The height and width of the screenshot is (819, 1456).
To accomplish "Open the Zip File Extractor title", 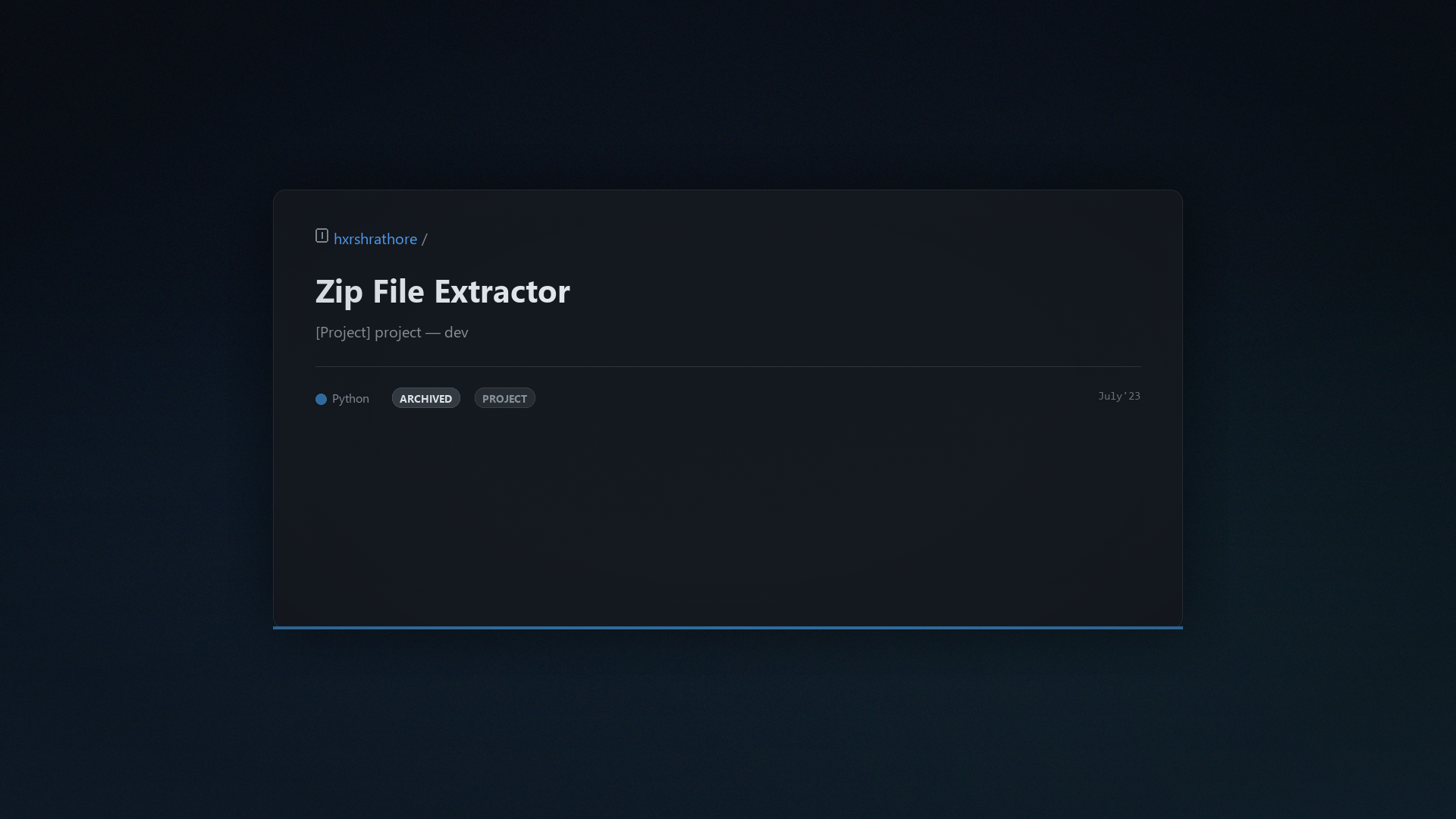I will (442, 292).
